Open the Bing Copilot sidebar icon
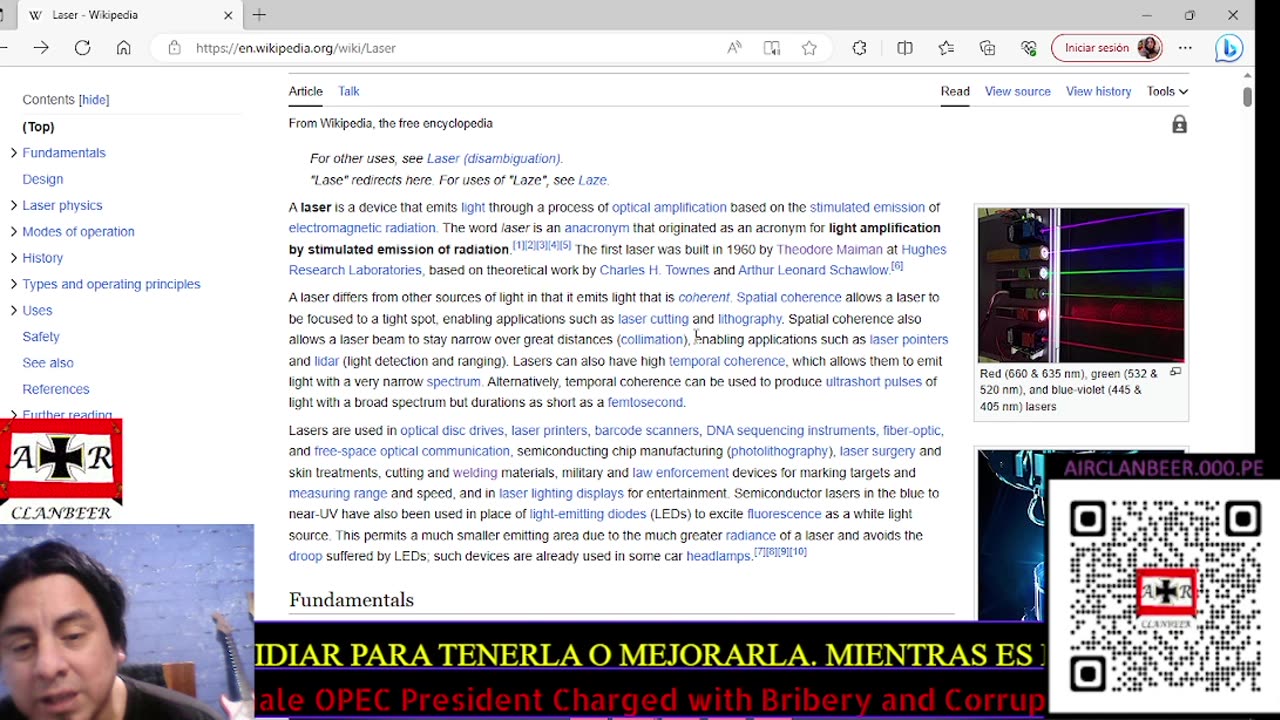The image size is (1280, 720). point(1229,48)
